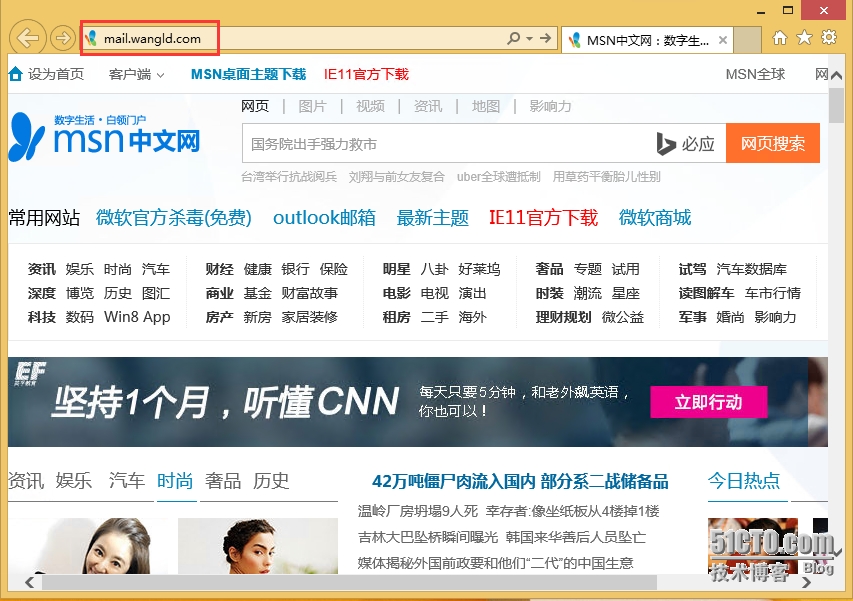
Task: Open the 财富故事 category link
Action: (310, 293)
